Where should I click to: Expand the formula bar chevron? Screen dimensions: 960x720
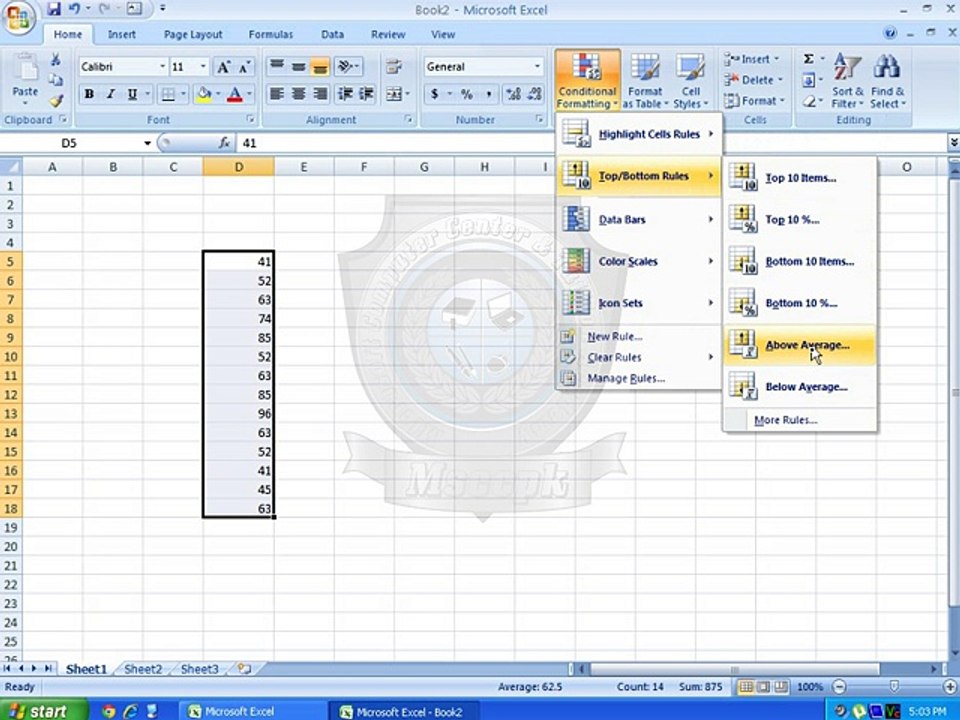pyautogui.click(x=954, y=143)
